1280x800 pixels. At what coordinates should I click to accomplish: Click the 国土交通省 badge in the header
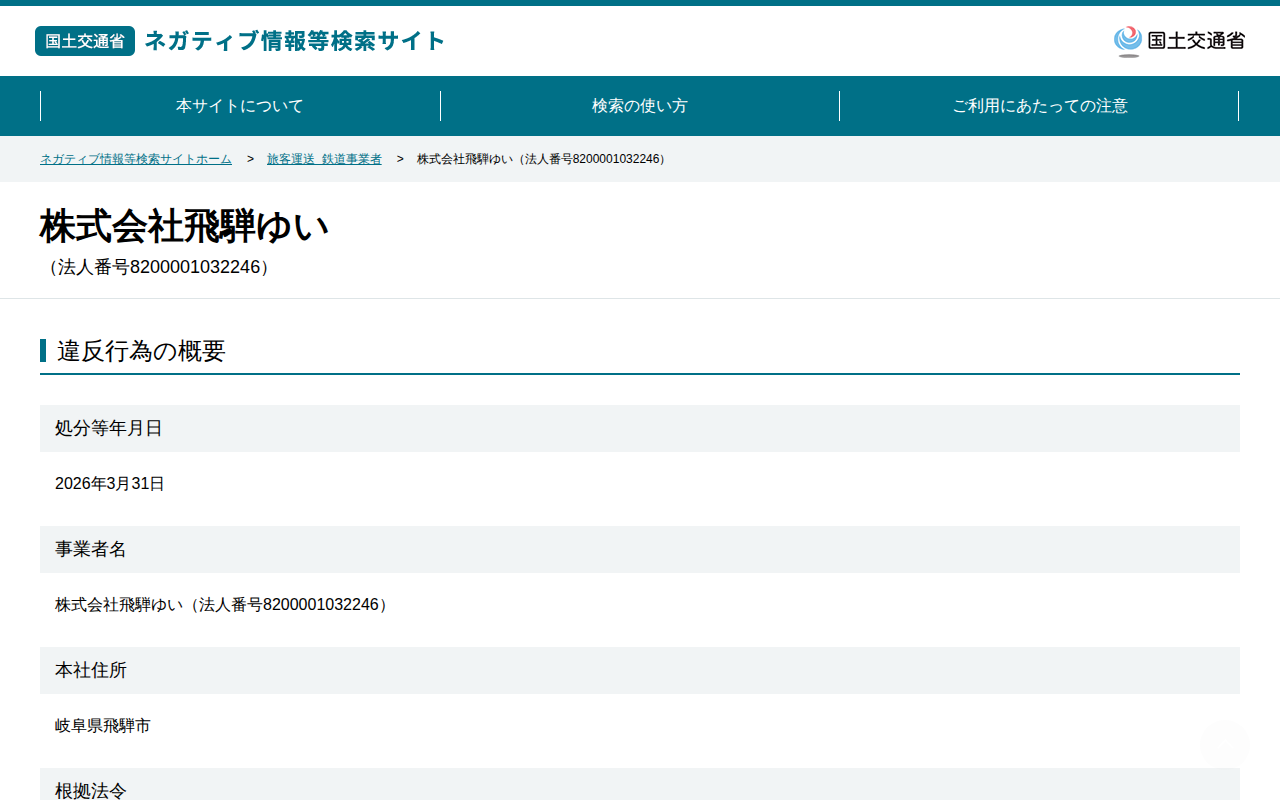[85, 41]
